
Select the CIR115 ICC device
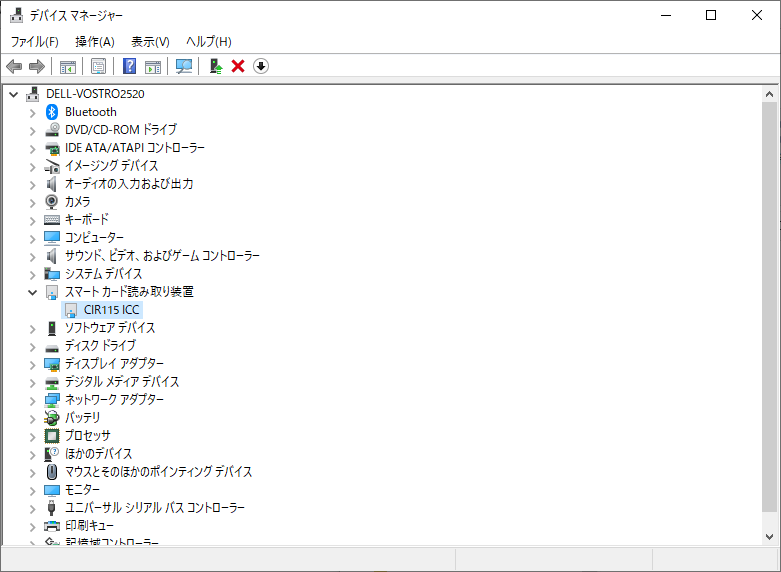[x=112, y=310]
